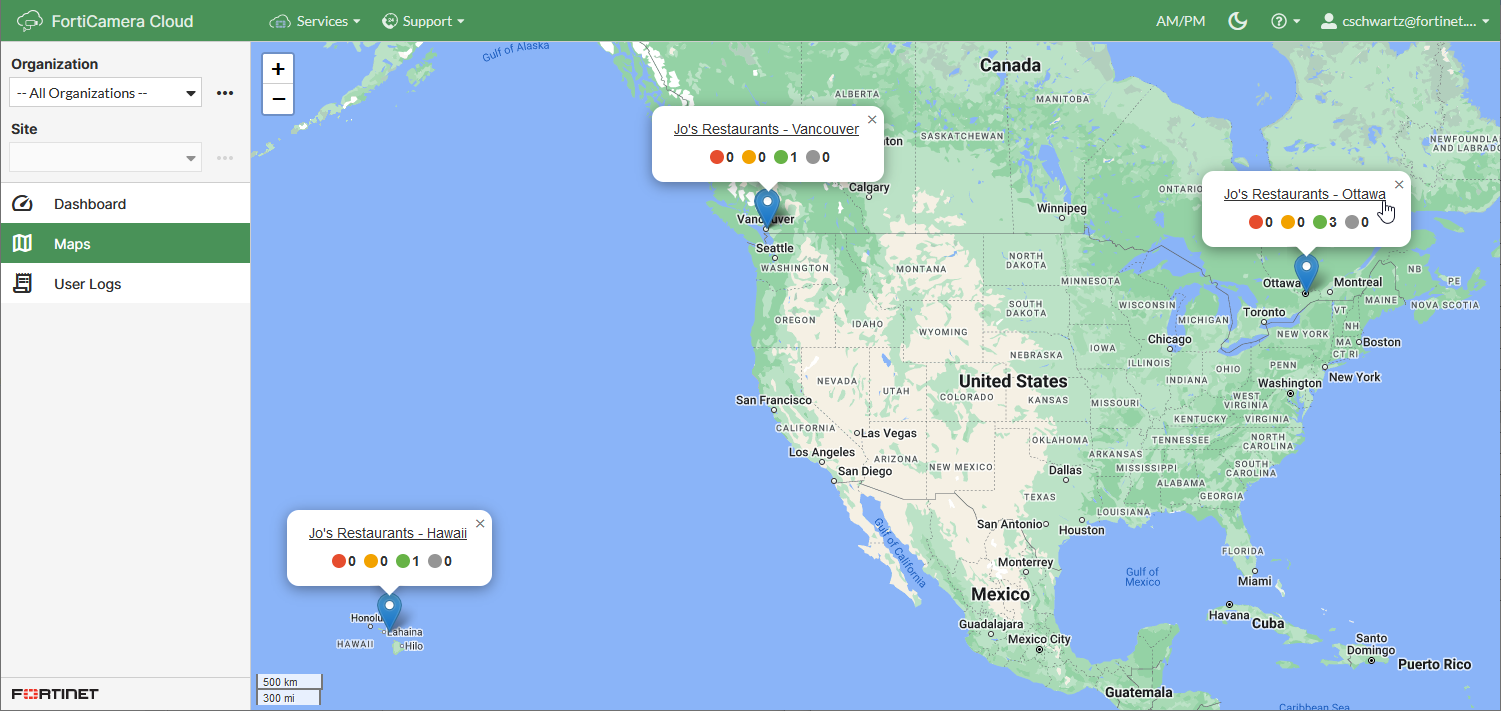Click the User Logs document icon
The height and width of the screenshot is (711, 1501).
coord(22,284)
